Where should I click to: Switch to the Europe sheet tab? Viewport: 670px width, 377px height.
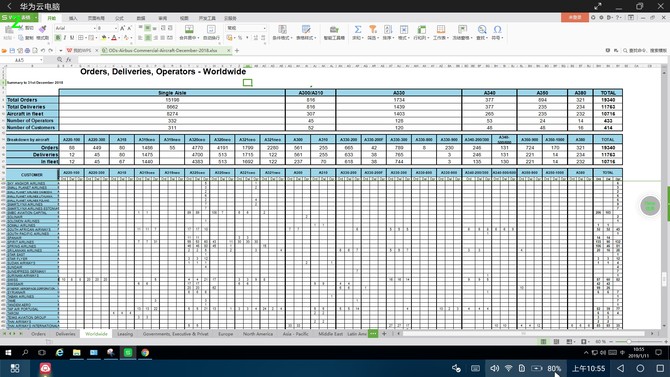(x=226, y=334)
